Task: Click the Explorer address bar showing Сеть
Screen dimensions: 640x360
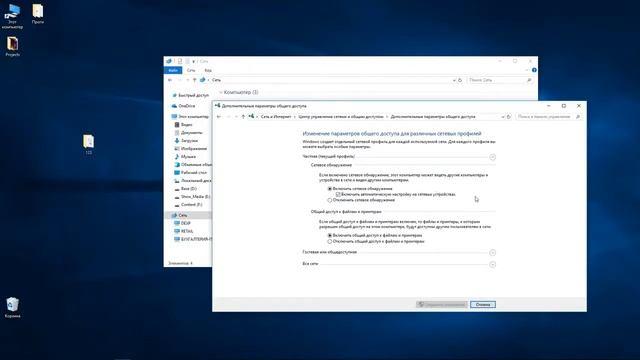Action: [x=331, y=80]
